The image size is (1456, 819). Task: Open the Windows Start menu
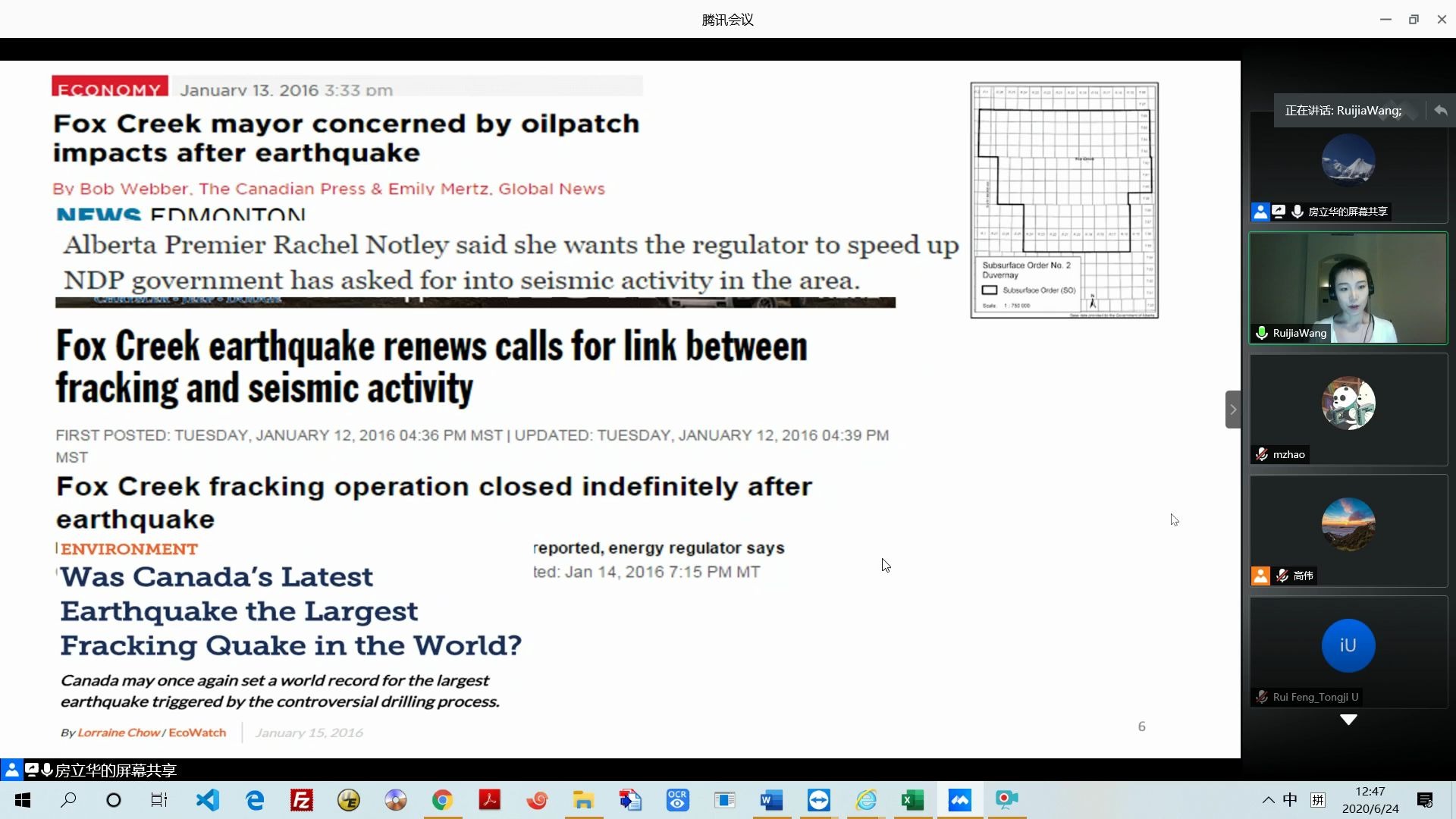[x=23, y=800]
